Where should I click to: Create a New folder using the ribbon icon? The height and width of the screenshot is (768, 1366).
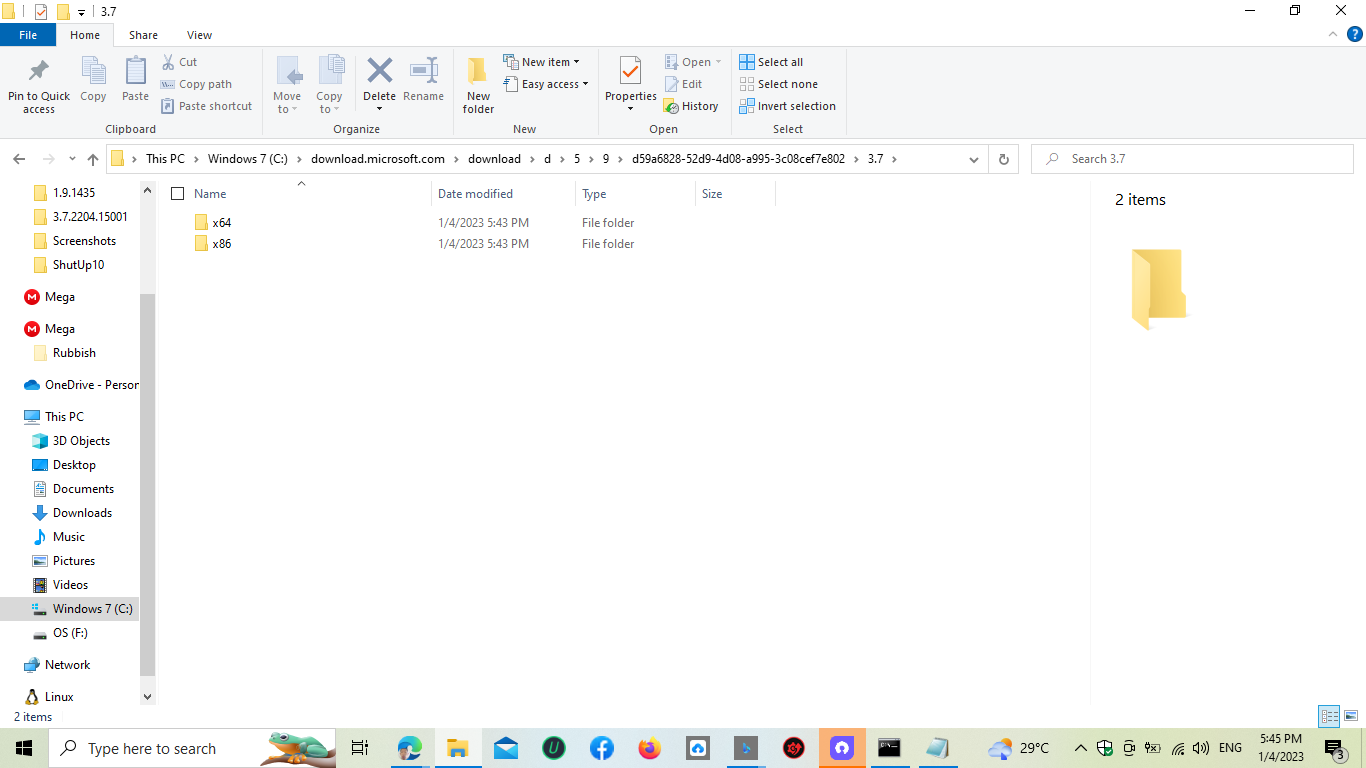point(477,84)
